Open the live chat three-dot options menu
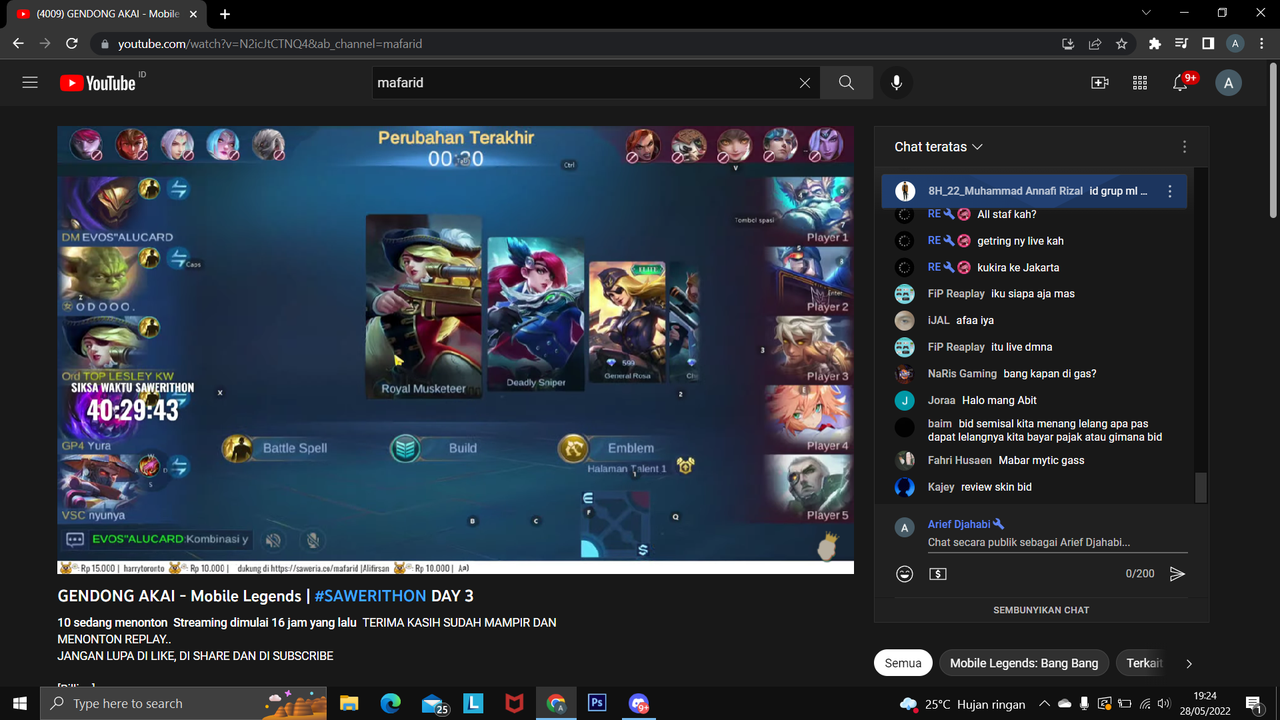The height and width of the screenshot is (720, 1280). click(x=1185, y=147)
